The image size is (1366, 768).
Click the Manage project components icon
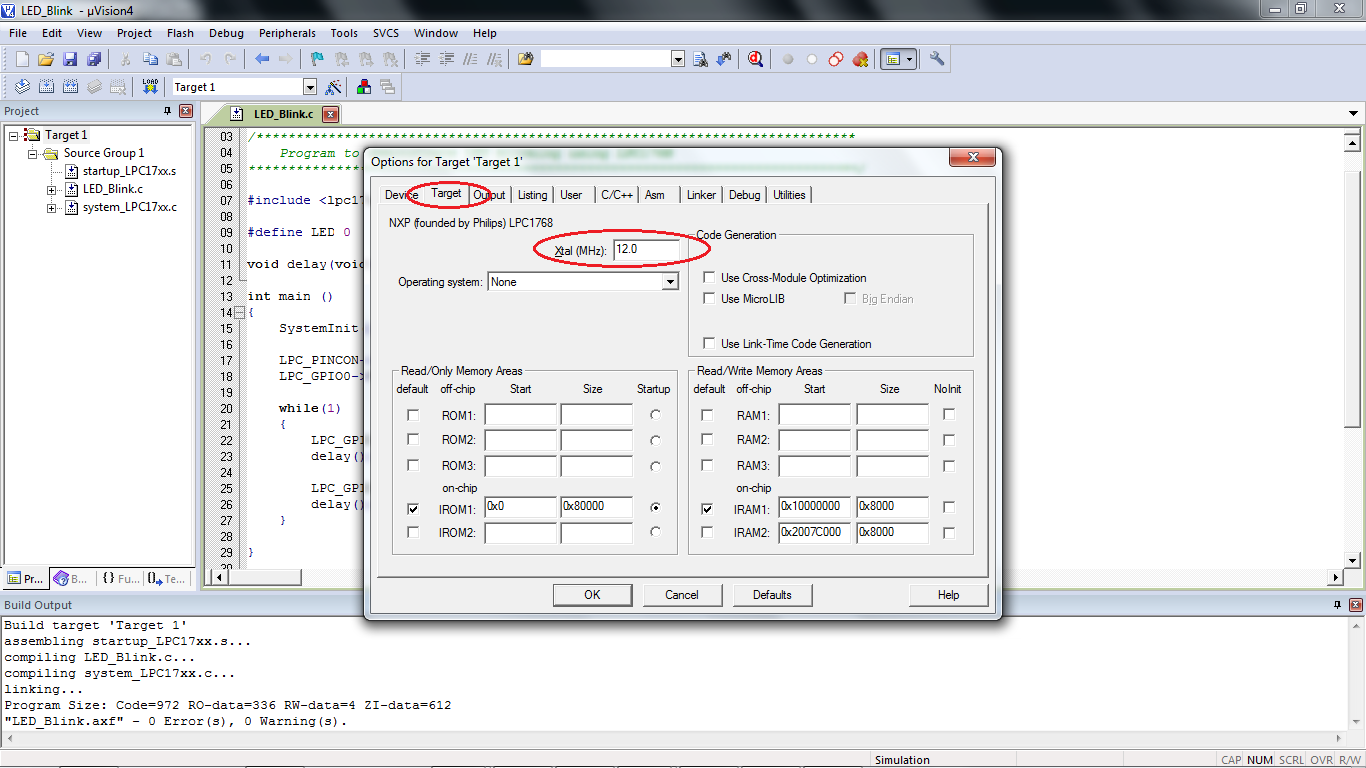tap(363, 87)
